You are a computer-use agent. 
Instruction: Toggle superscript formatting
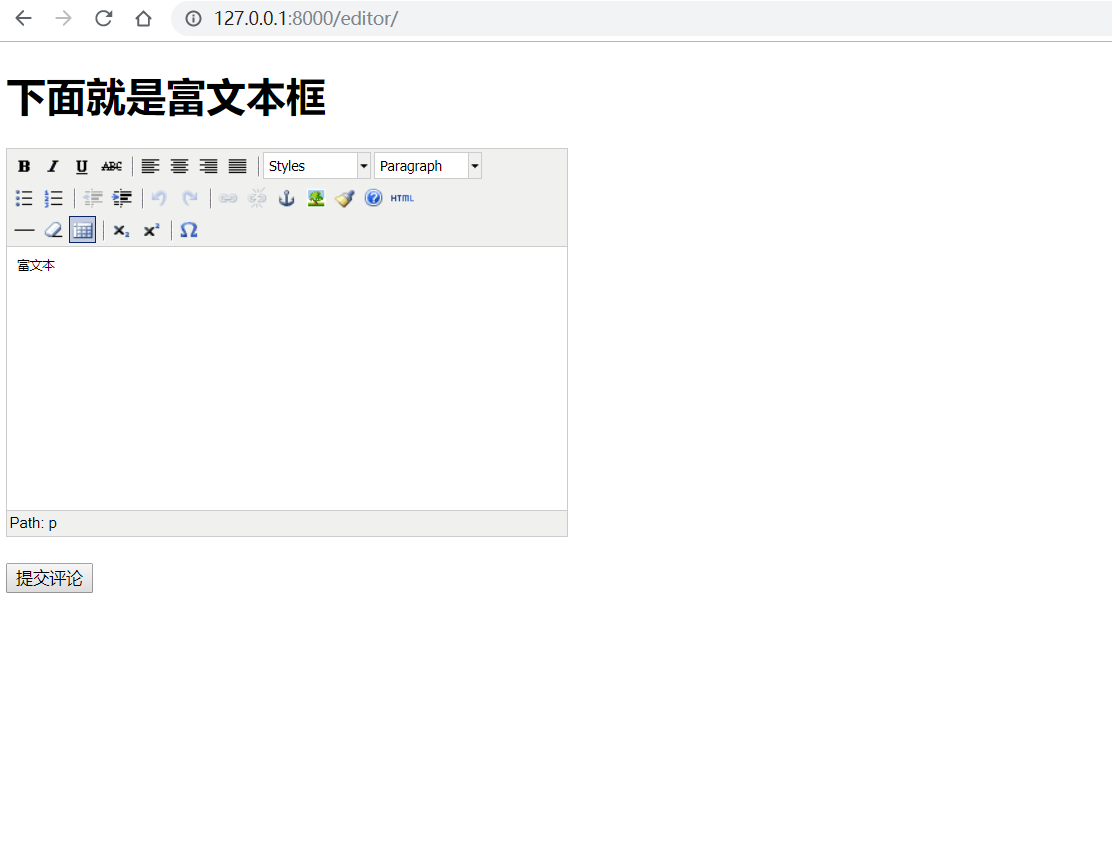point(150,230)
